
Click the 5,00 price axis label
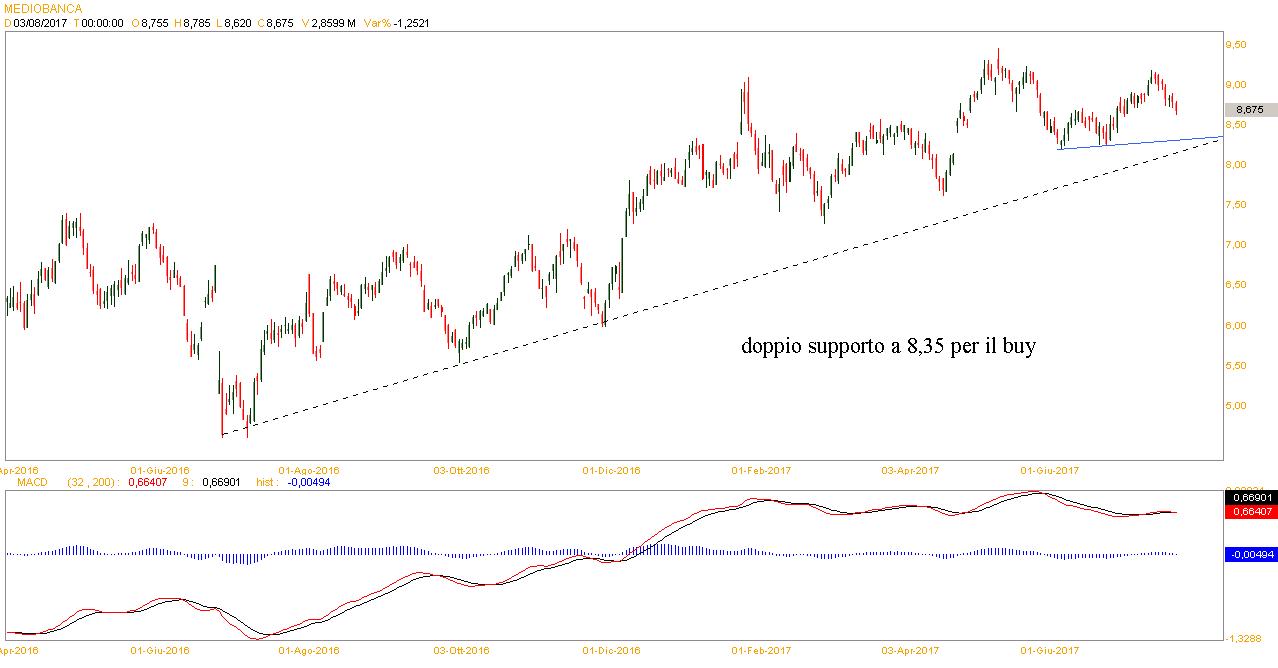(x=1236, y=406)
